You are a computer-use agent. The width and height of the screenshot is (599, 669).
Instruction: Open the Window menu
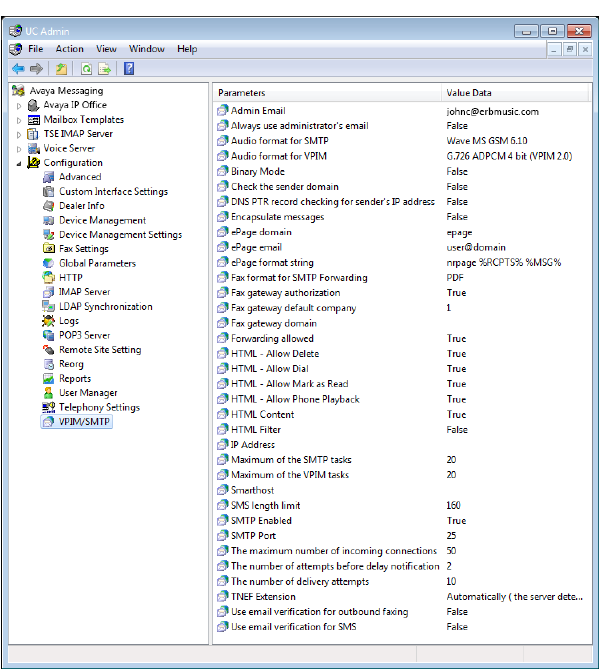coord(147,49)
